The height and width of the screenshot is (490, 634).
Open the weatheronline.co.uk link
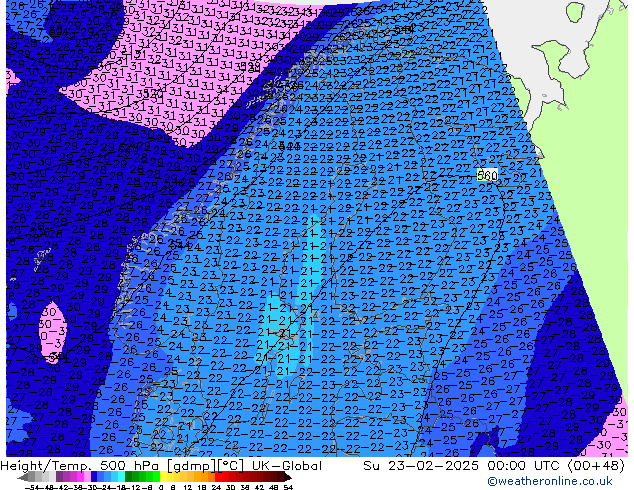[x=550, y=481]
